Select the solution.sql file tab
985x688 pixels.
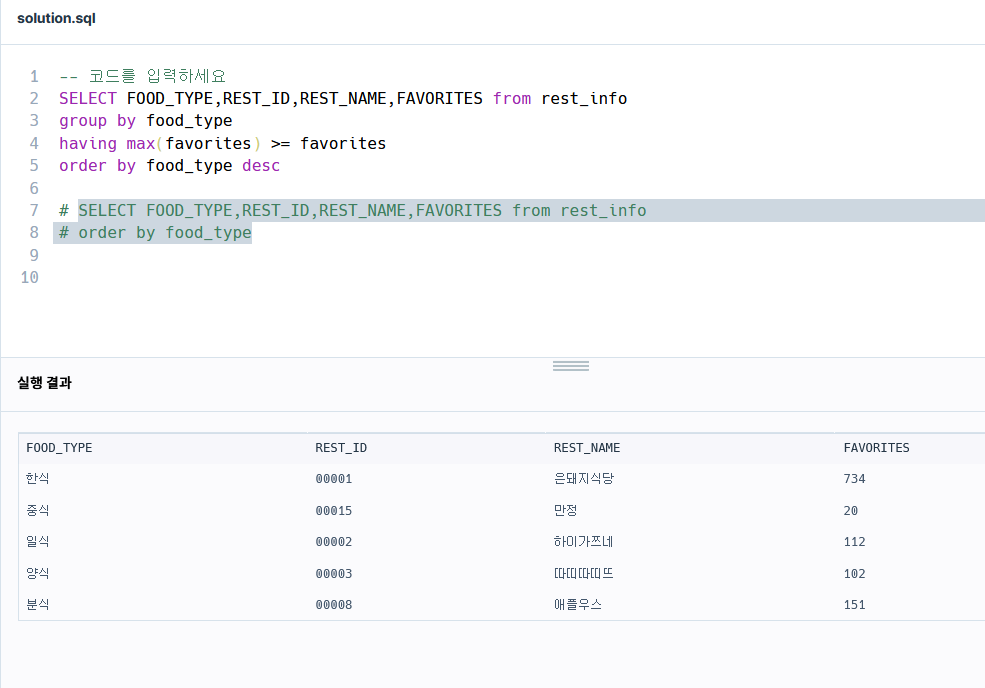57,18
